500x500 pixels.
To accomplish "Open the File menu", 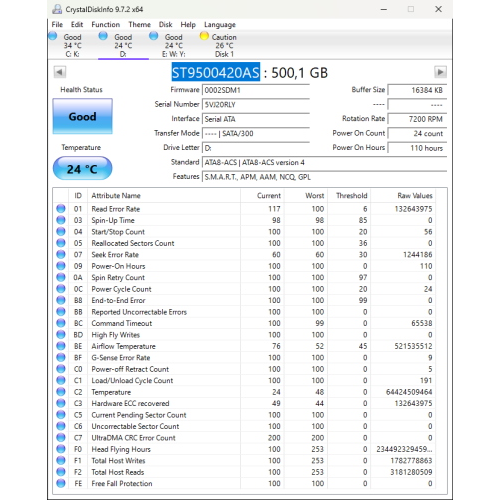I will point(57,25).
